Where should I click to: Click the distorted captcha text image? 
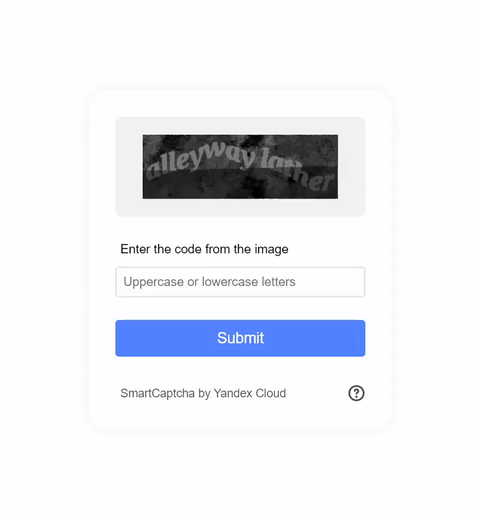click(240, 167)
